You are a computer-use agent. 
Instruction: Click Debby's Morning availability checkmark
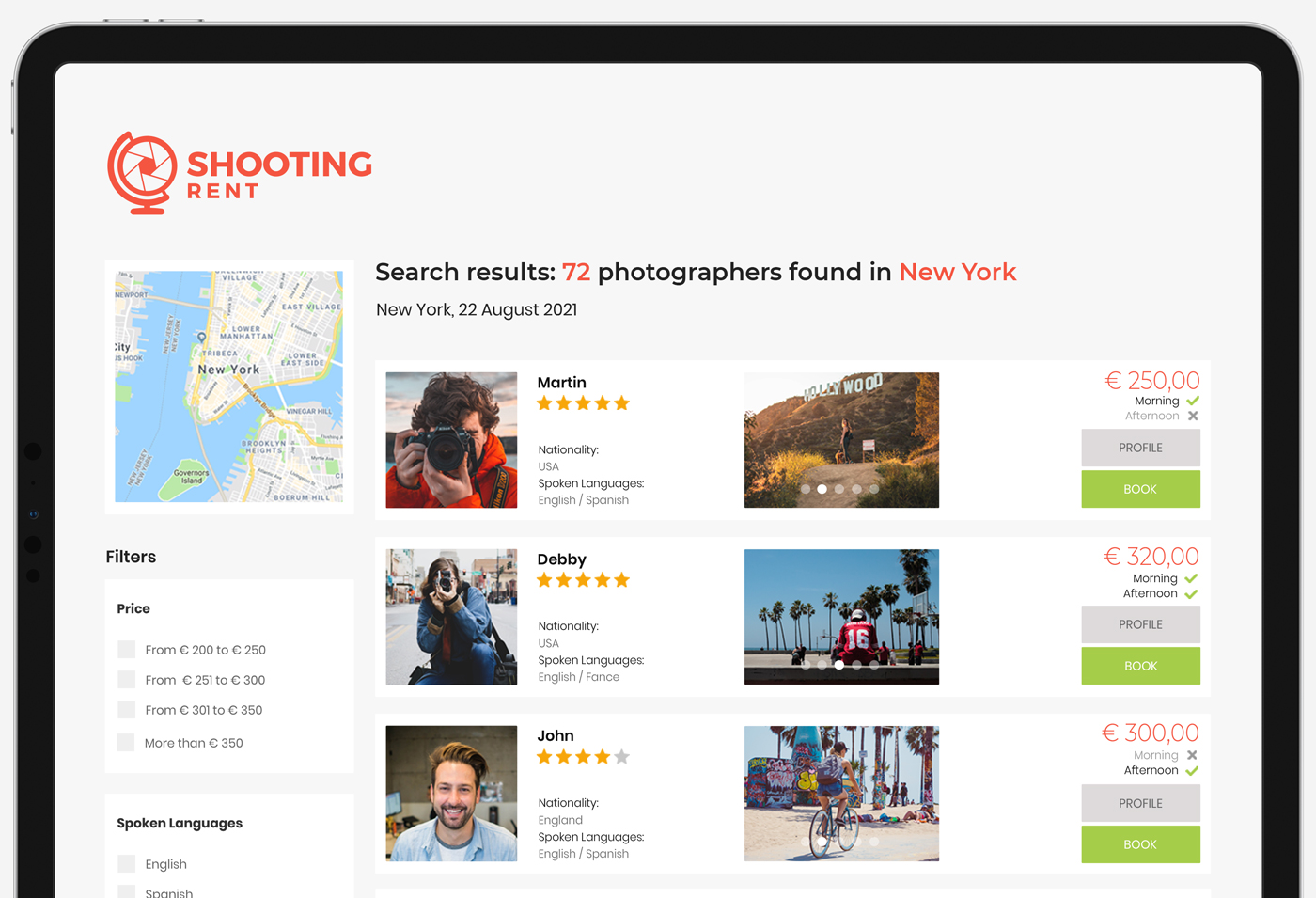coord(1191,578)
